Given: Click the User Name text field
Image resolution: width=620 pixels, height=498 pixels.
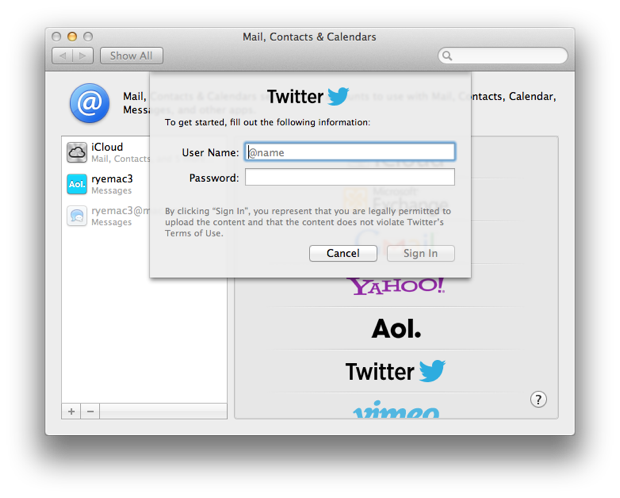Looking at the screenshot, I should tap(350, 152).
